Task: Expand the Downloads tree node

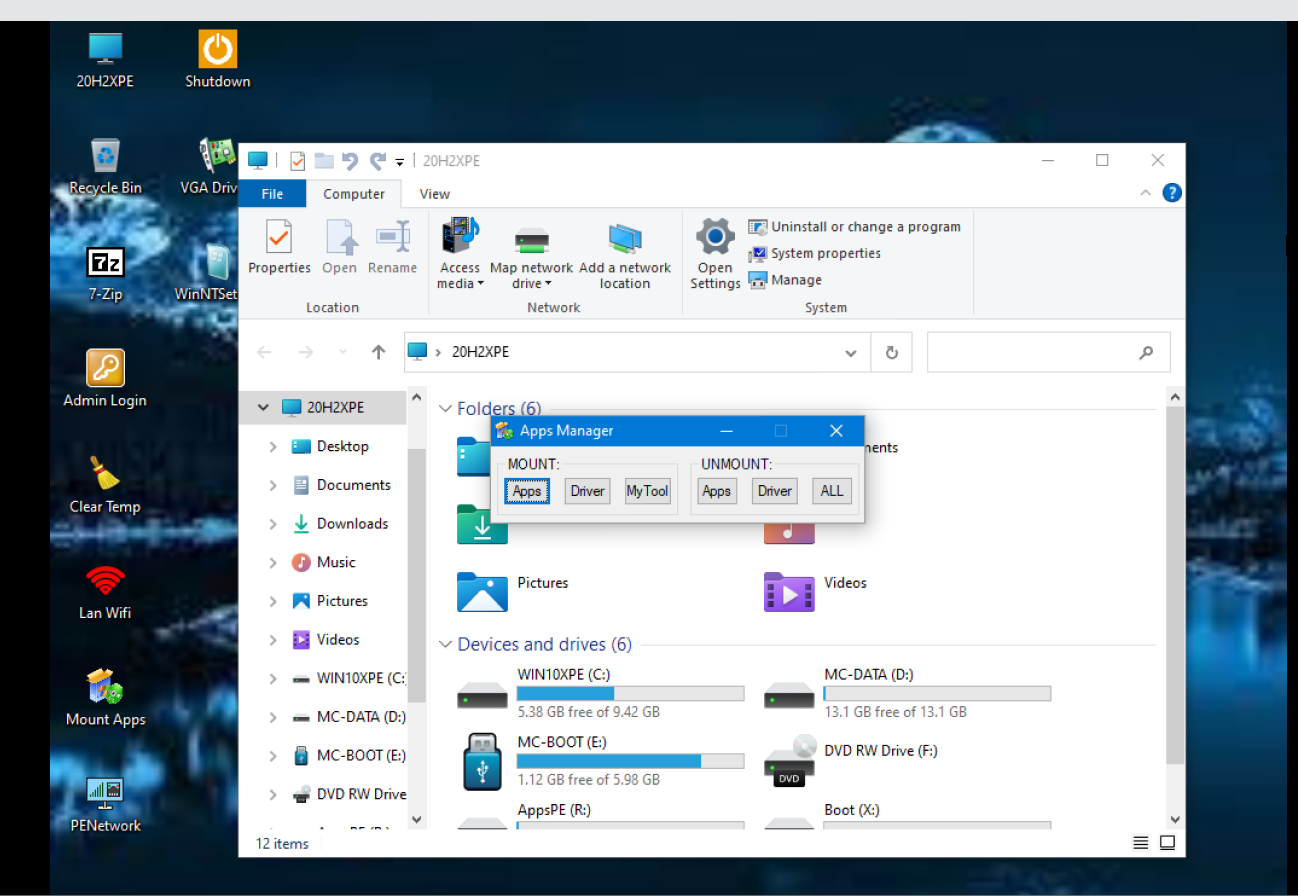Action: click(x=273, y=524)
